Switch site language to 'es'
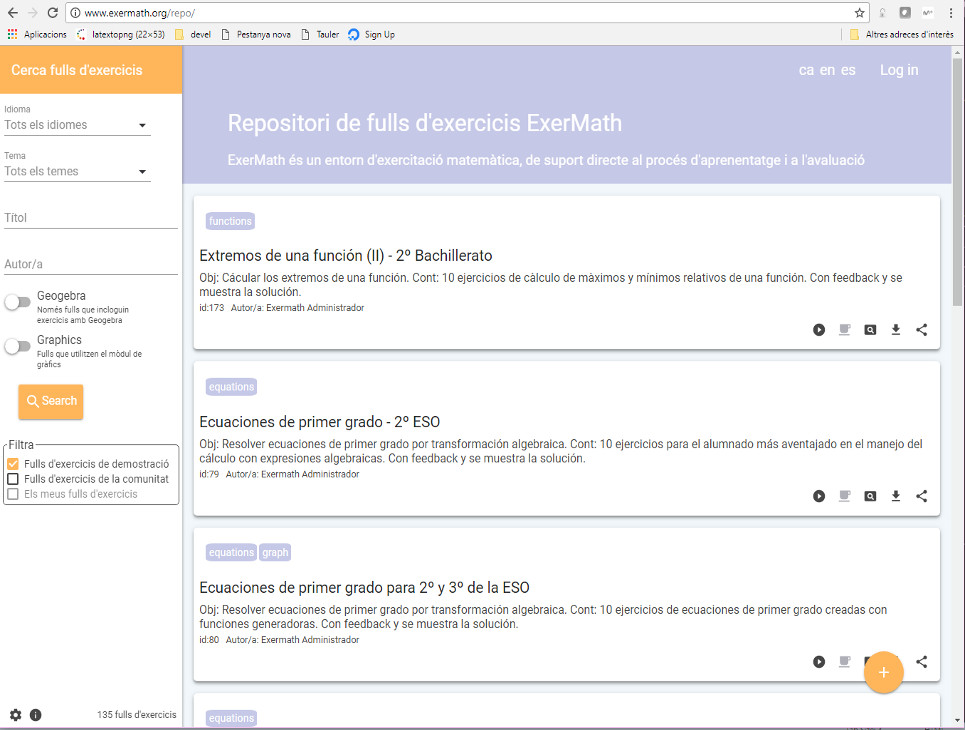The height and width of the screenshot is (730, 965). tap(848, 70)
